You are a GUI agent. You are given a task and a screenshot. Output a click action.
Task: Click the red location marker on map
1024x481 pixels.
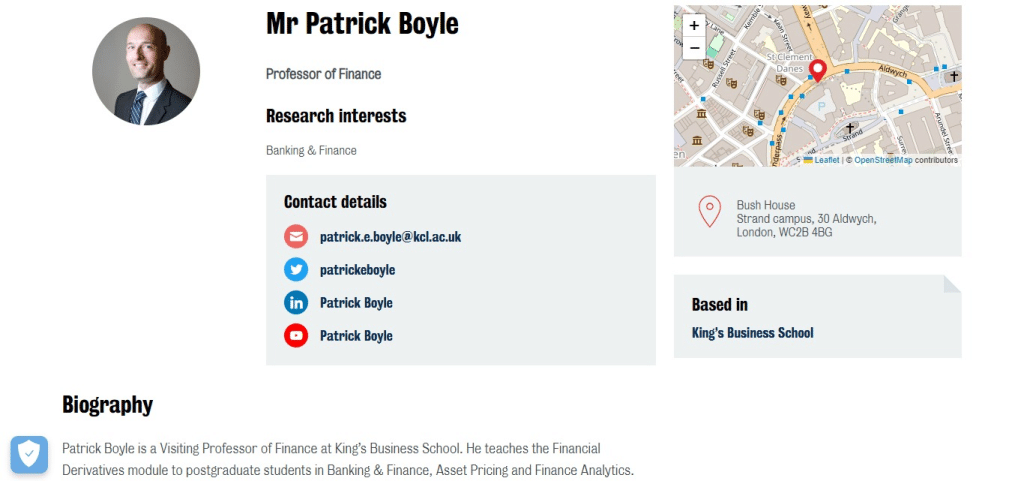coord(818,70)
